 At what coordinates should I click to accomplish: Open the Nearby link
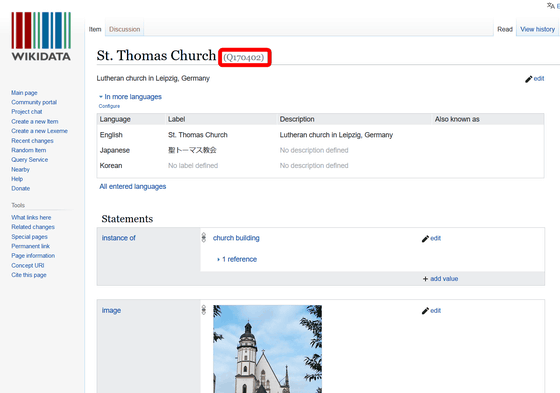[x=20, y=169]
